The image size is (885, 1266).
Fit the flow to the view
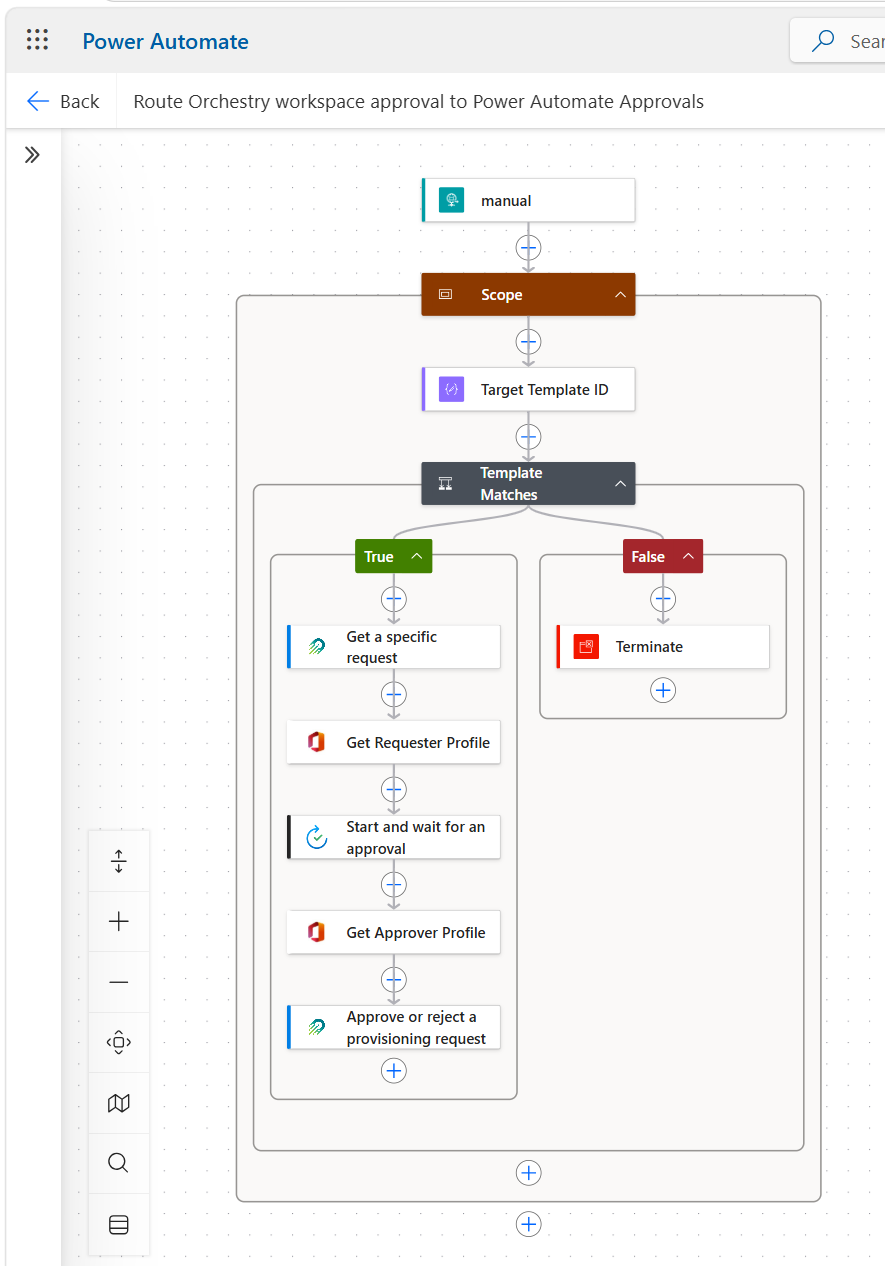119,1042
